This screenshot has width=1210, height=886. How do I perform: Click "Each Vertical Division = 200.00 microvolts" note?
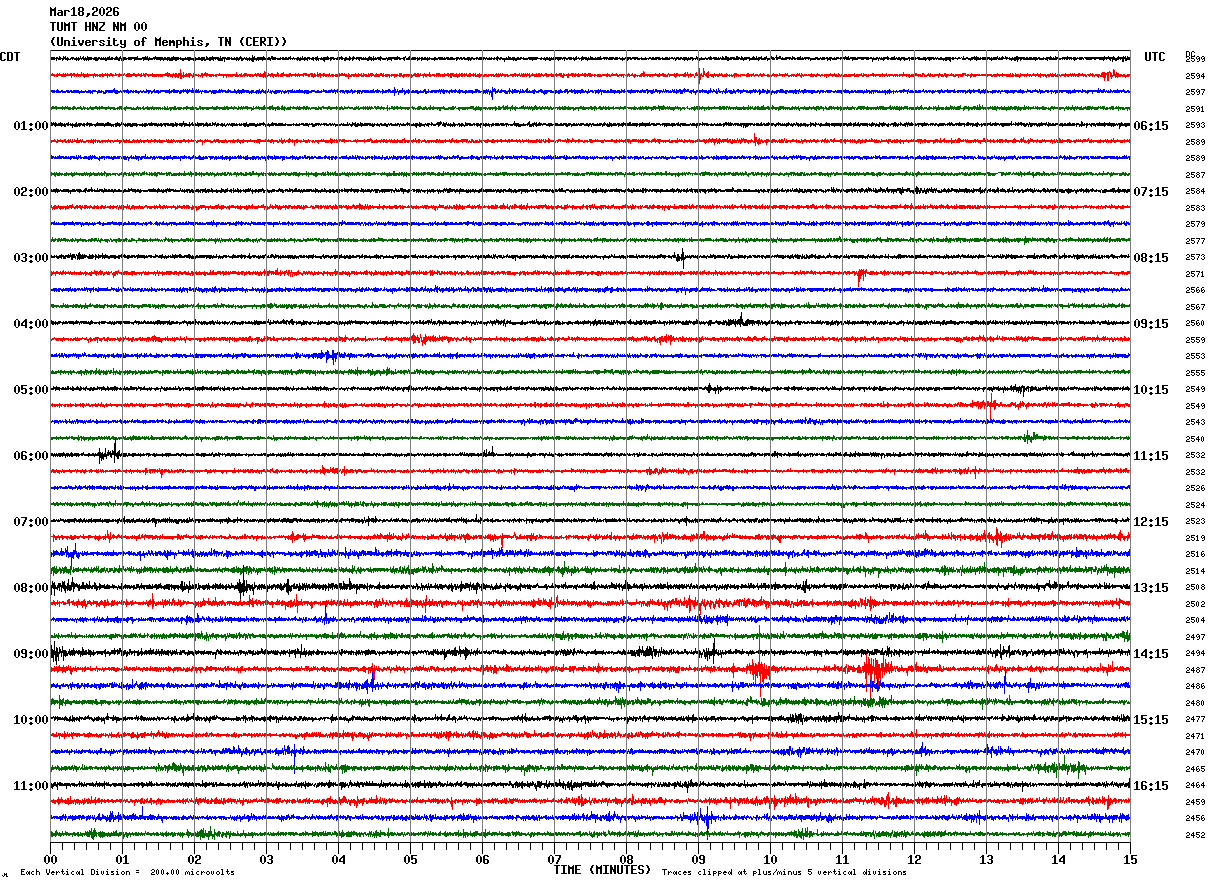coord(128,873)
